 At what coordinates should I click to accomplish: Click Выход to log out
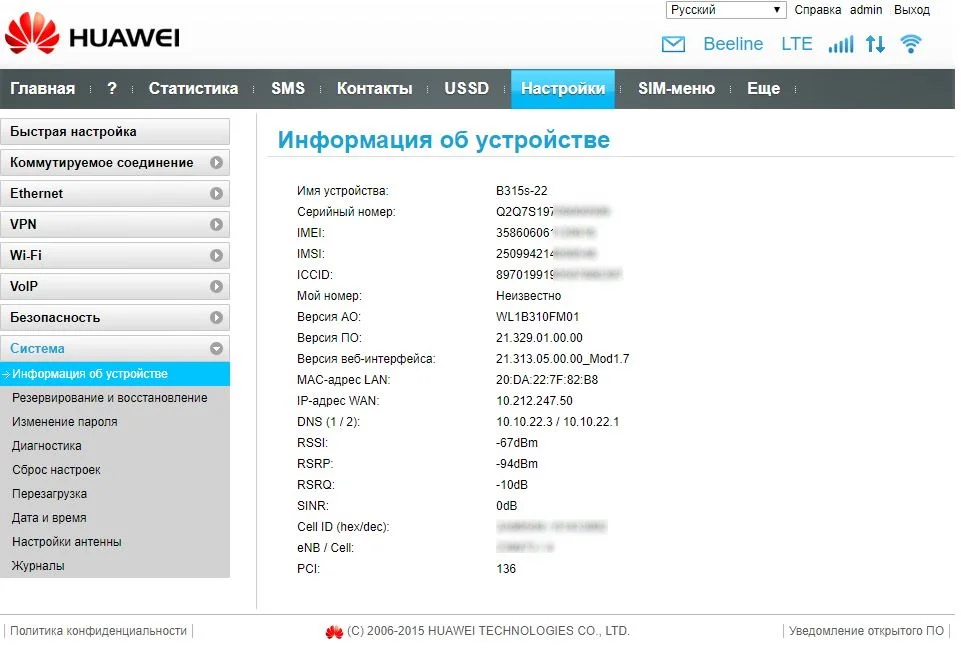click(912, 10)
